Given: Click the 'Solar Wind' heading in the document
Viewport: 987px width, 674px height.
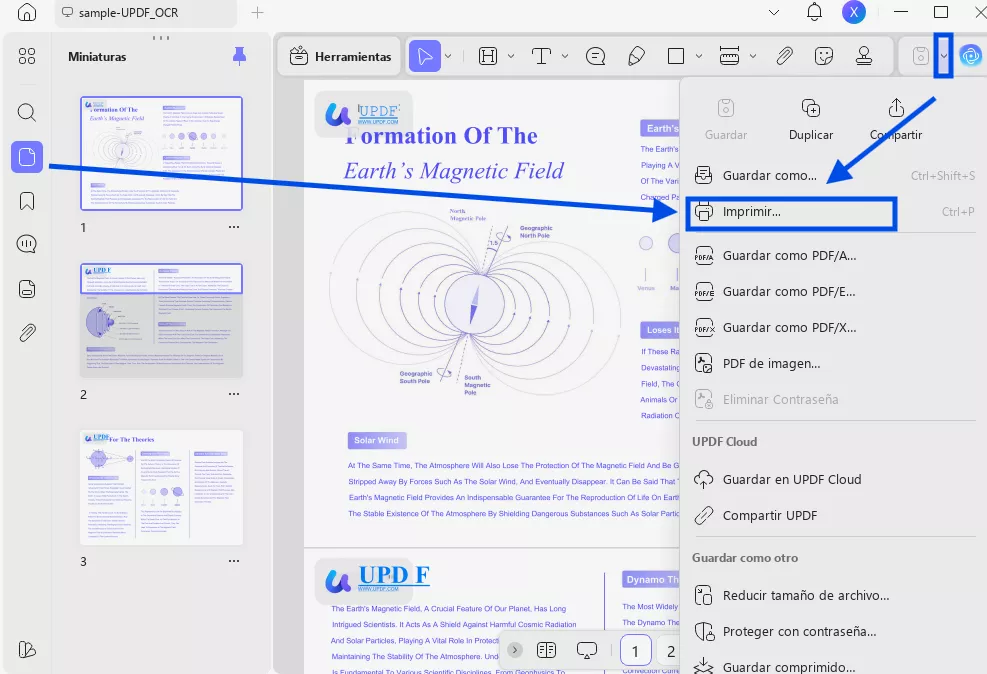Looking at the screenshot, I should pos(376,441).
